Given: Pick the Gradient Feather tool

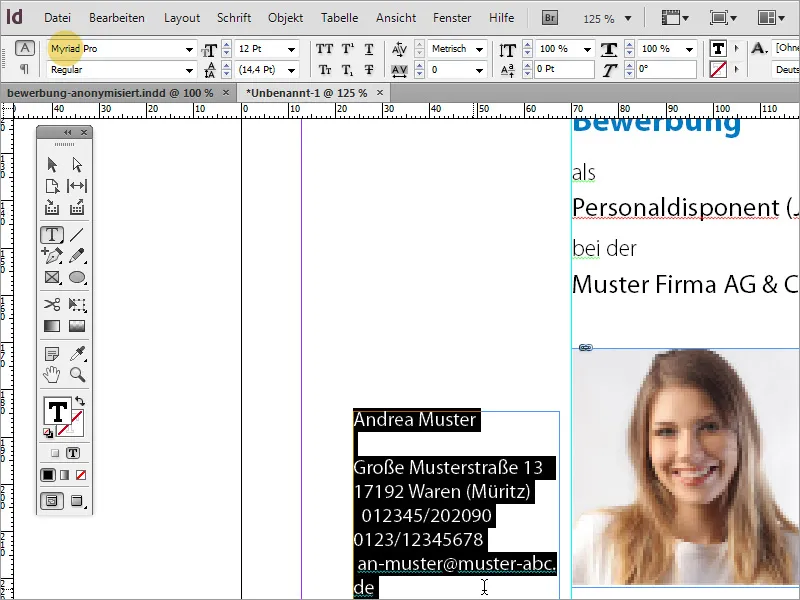Looking at the screenshot, I should tap(77, 326).
